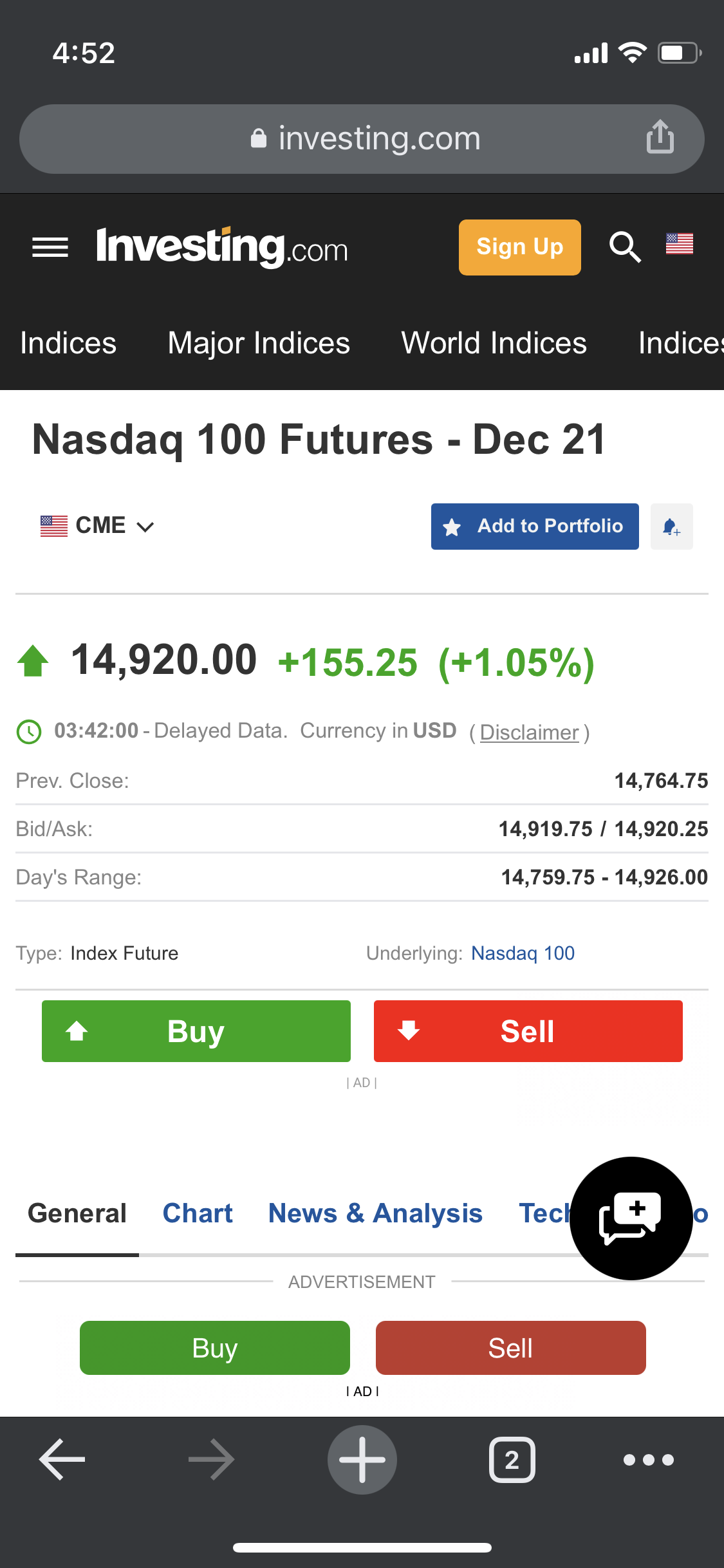Tap the search magnifier icon
The height and width of the screenshot is (1568, 724).
625,247
